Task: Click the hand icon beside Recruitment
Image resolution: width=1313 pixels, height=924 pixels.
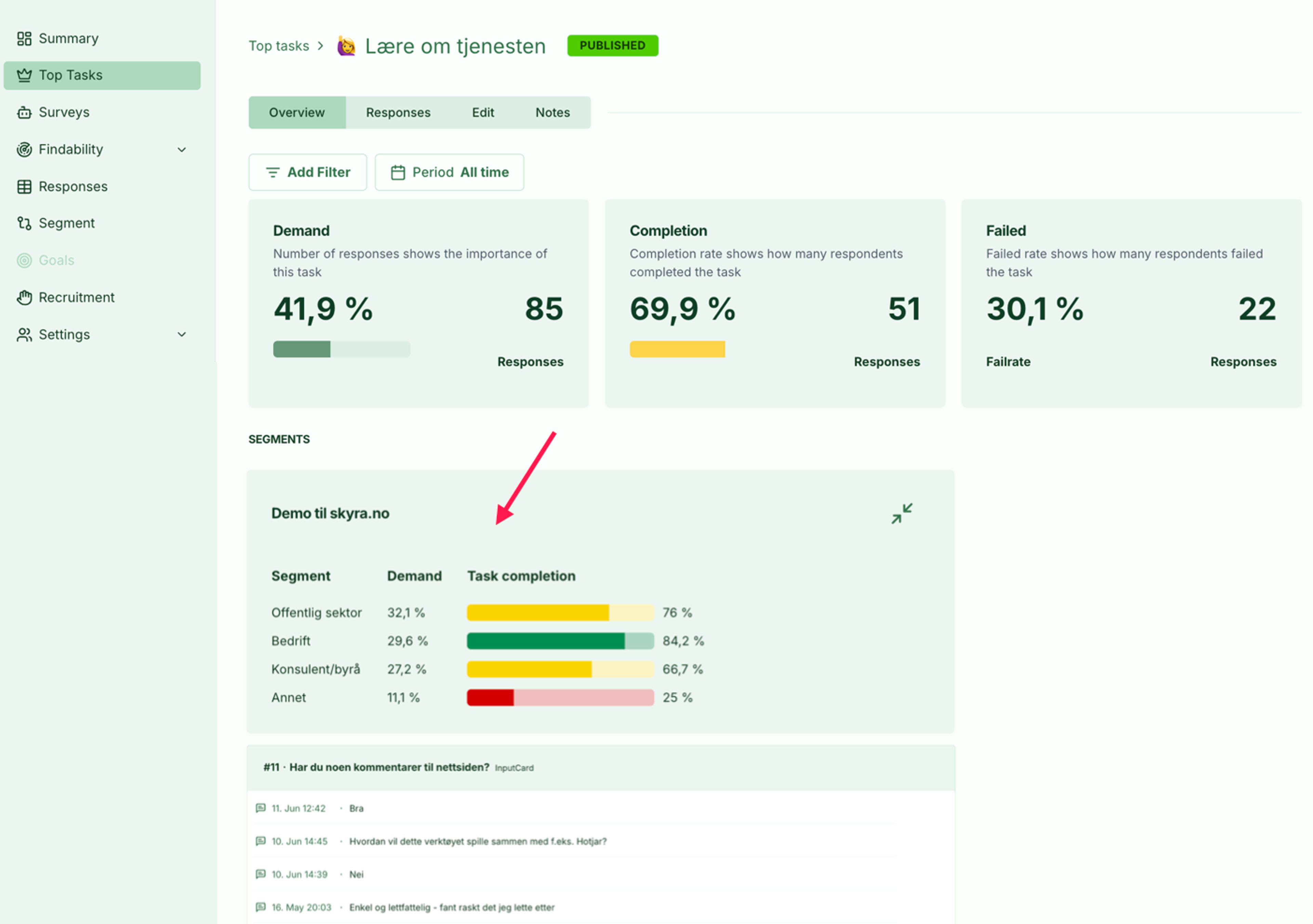Action: [24, 297]
